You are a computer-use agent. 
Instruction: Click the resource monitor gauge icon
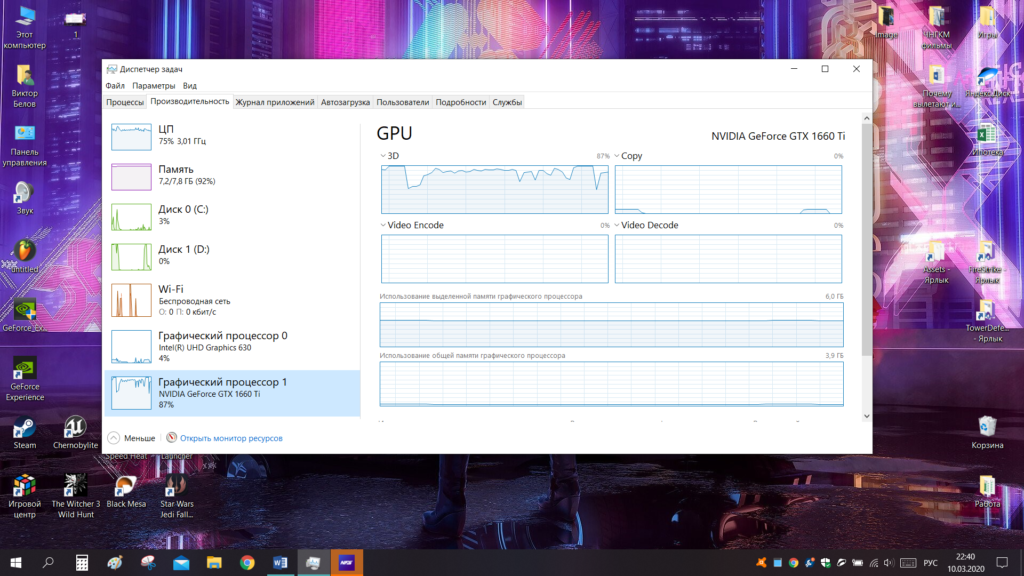[x=171, y=438]
